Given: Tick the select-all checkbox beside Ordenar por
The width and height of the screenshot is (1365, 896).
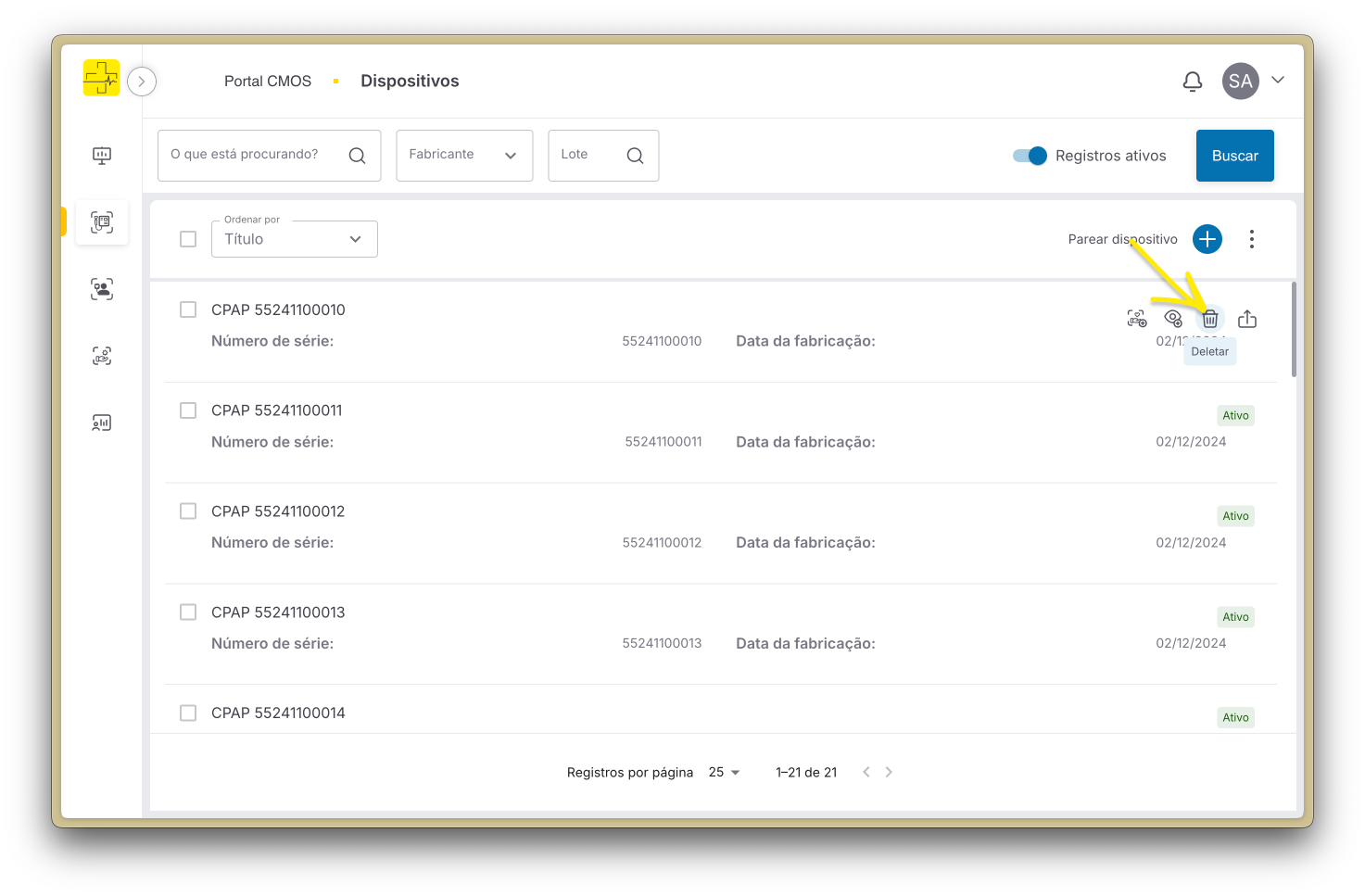Looking at the screenshot, I should [x=188, y=239].
